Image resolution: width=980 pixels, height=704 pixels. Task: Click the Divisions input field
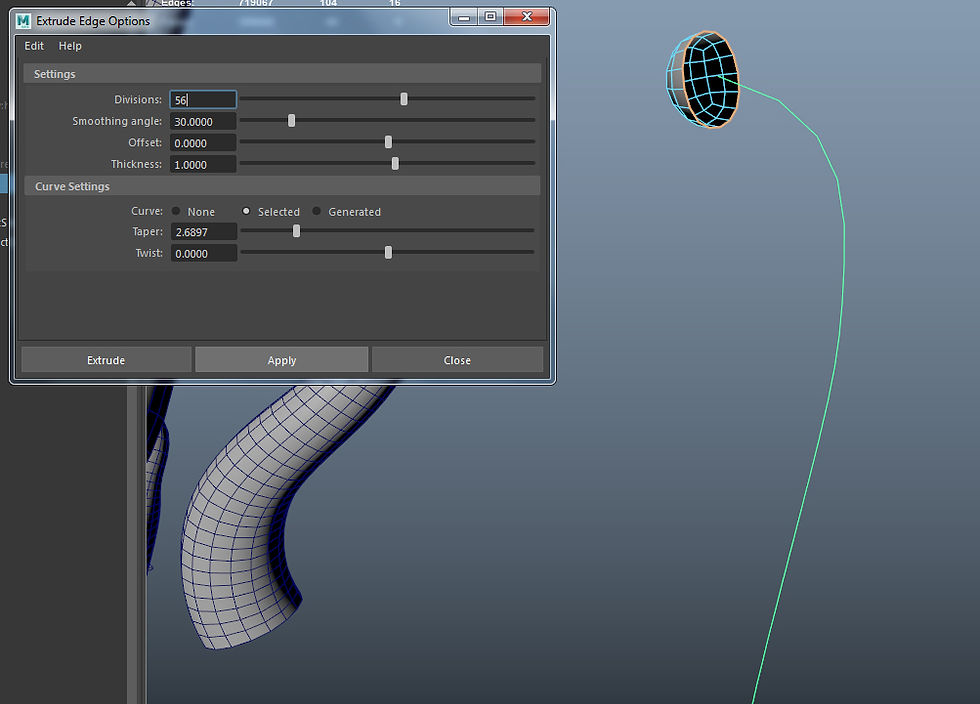pyautogui.click(x=203, y=99)
